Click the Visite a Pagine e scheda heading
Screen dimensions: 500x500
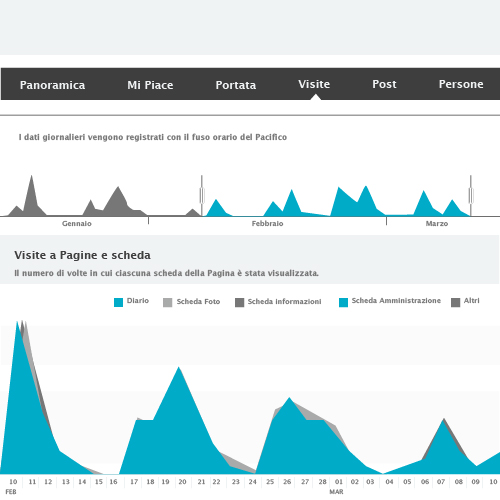[x=82, y=255]
